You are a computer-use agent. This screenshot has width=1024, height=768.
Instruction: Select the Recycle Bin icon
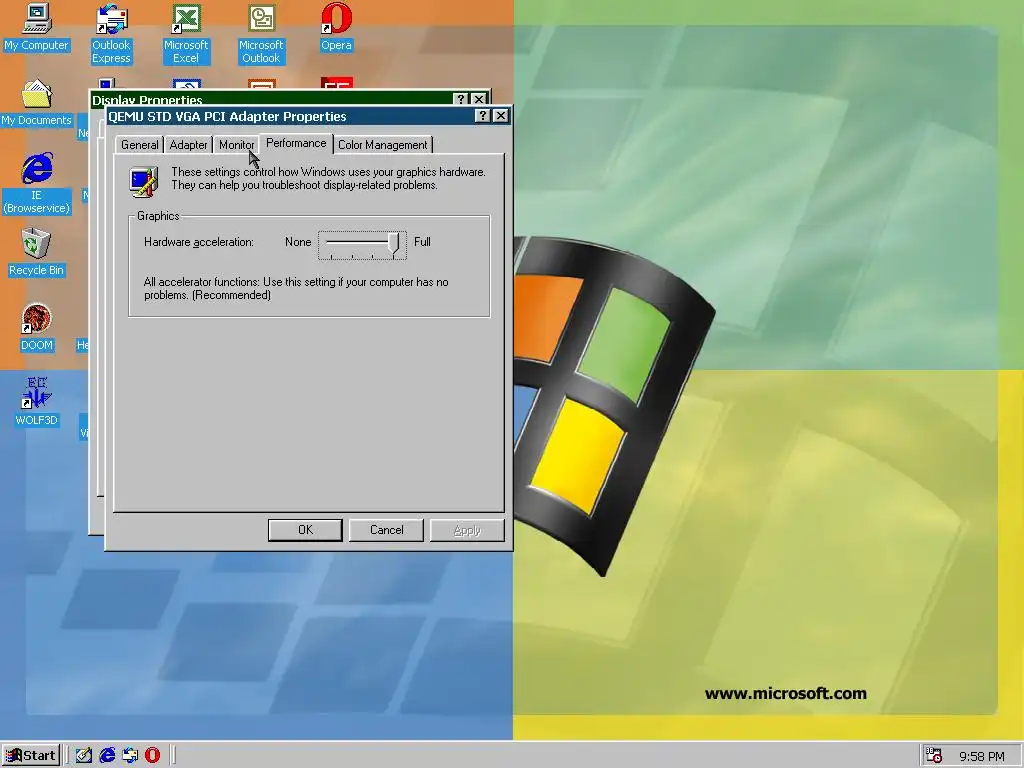37,253
